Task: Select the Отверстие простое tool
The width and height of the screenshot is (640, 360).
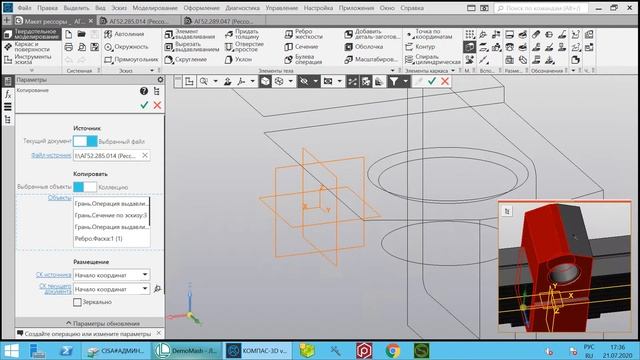Action: (244, 47)
